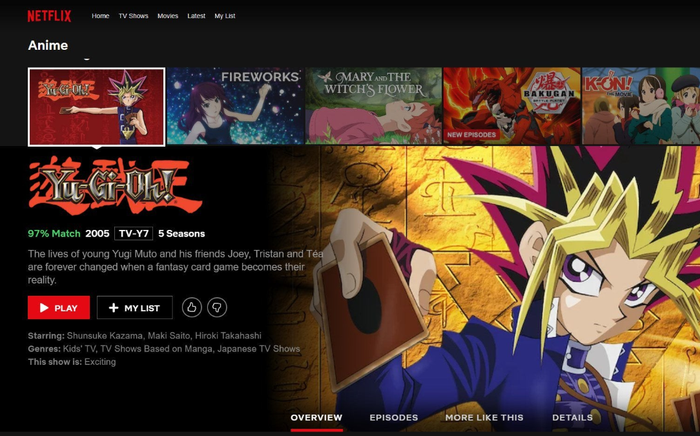The height and width of the screenshot is (436, 700).
Task: Click the Netflix logo
Action: 49,16
